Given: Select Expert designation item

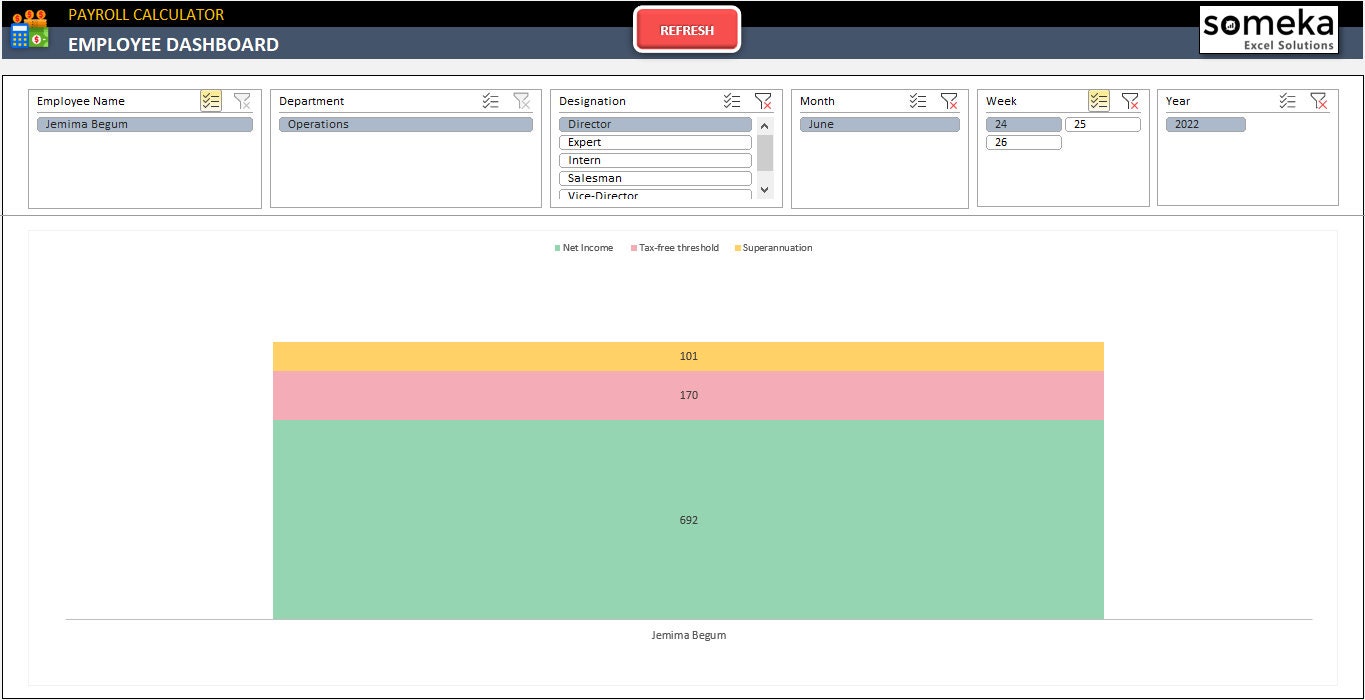Looking at the screenshot, I should coord(655,142).
